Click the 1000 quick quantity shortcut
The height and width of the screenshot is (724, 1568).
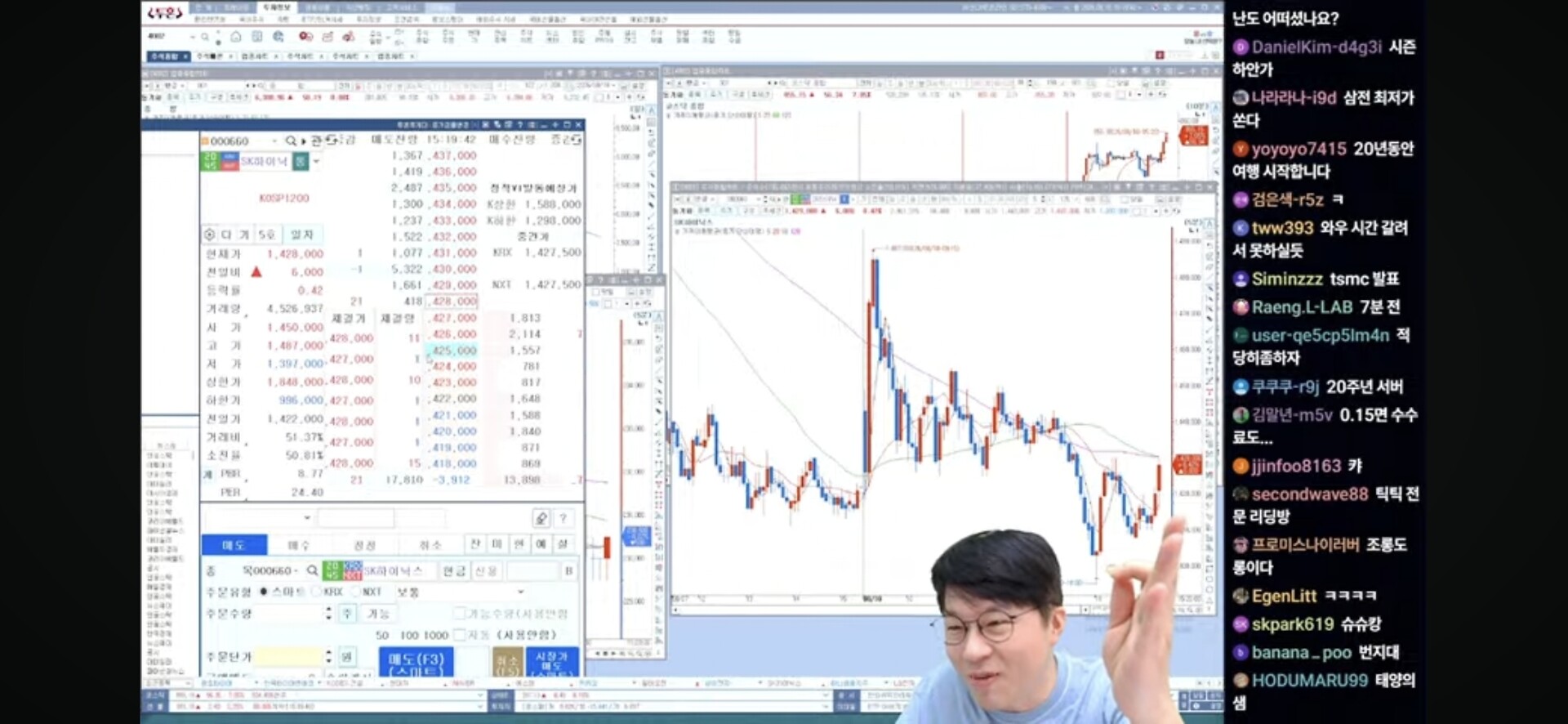click(x=436, y=635)
